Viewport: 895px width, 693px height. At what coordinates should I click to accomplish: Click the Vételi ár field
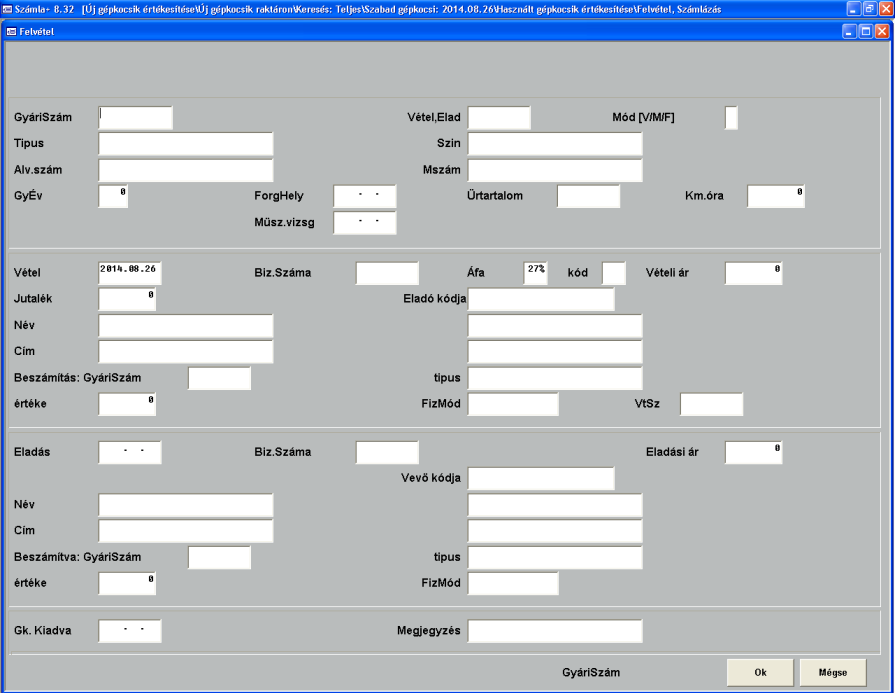pos(753,273)
